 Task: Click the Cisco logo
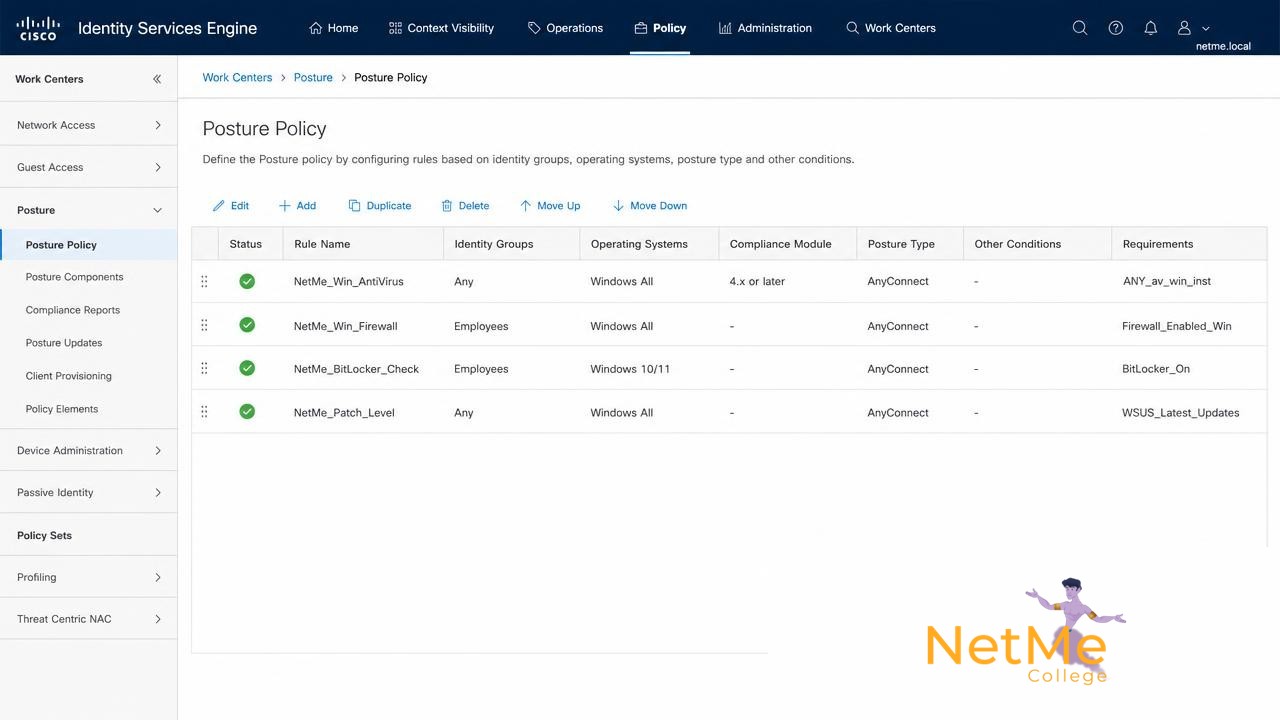point(38,27)
